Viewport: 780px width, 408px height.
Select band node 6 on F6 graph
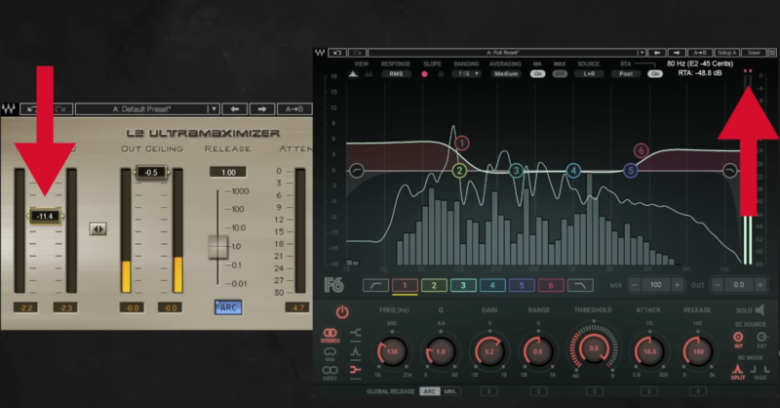(x=641, y=150)
